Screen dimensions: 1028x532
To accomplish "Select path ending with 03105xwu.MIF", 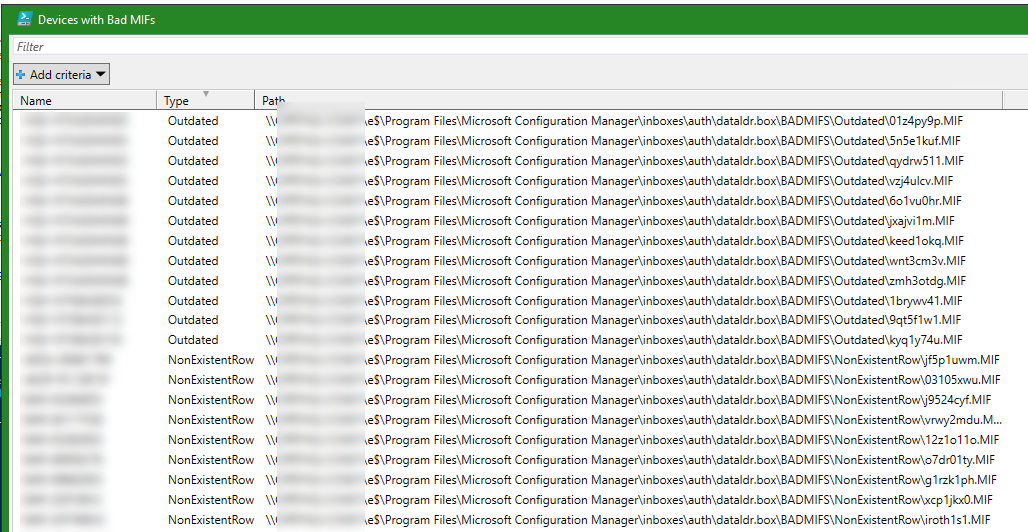I will coord(633,380).
